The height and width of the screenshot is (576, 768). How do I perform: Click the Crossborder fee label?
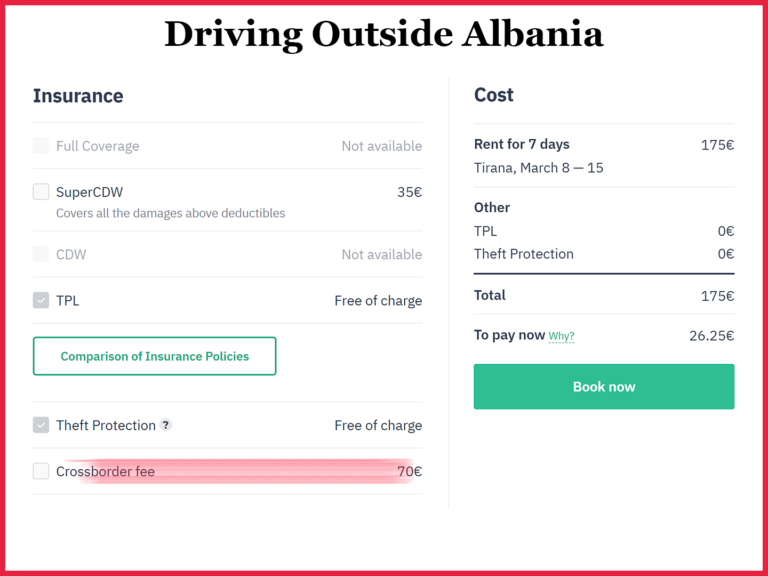point(105,471)
